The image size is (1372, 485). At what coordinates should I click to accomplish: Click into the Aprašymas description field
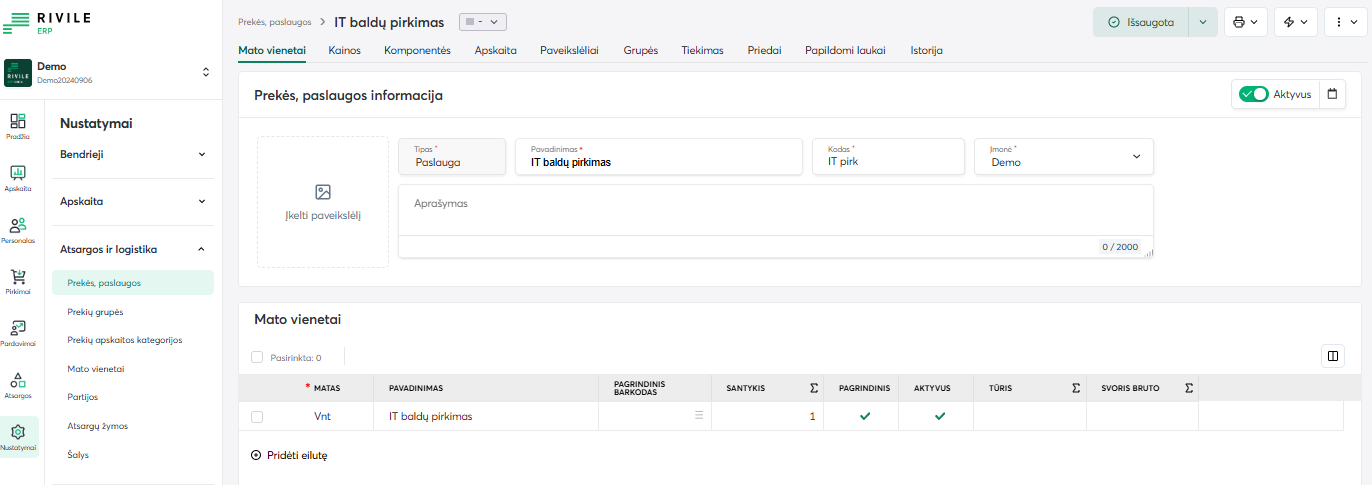tap(775, 211)
